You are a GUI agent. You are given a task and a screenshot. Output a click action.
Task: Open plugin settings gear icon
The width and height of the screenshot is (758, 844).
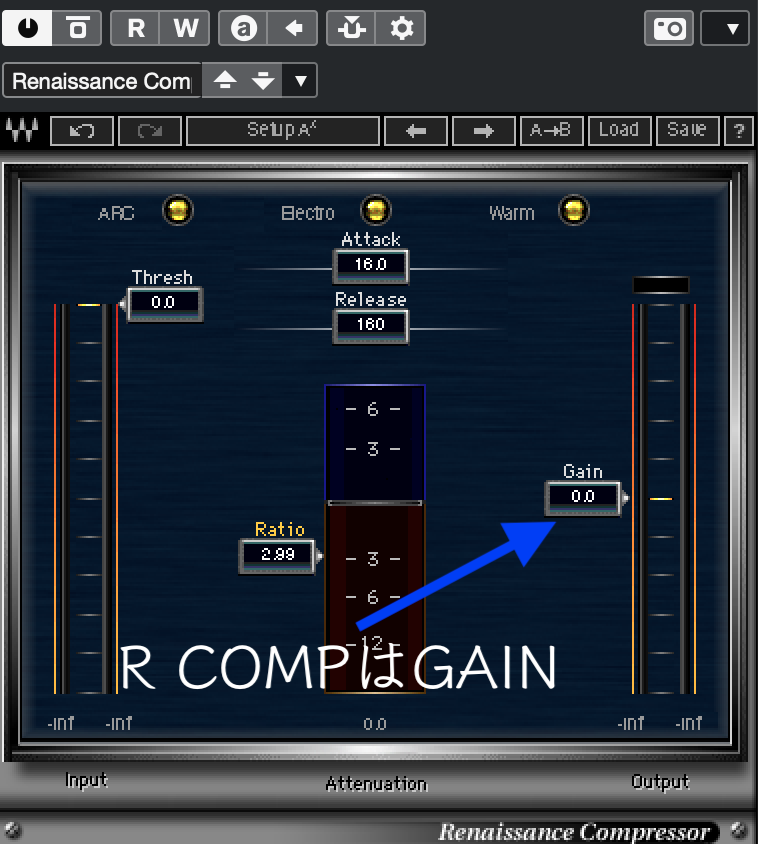401,27
